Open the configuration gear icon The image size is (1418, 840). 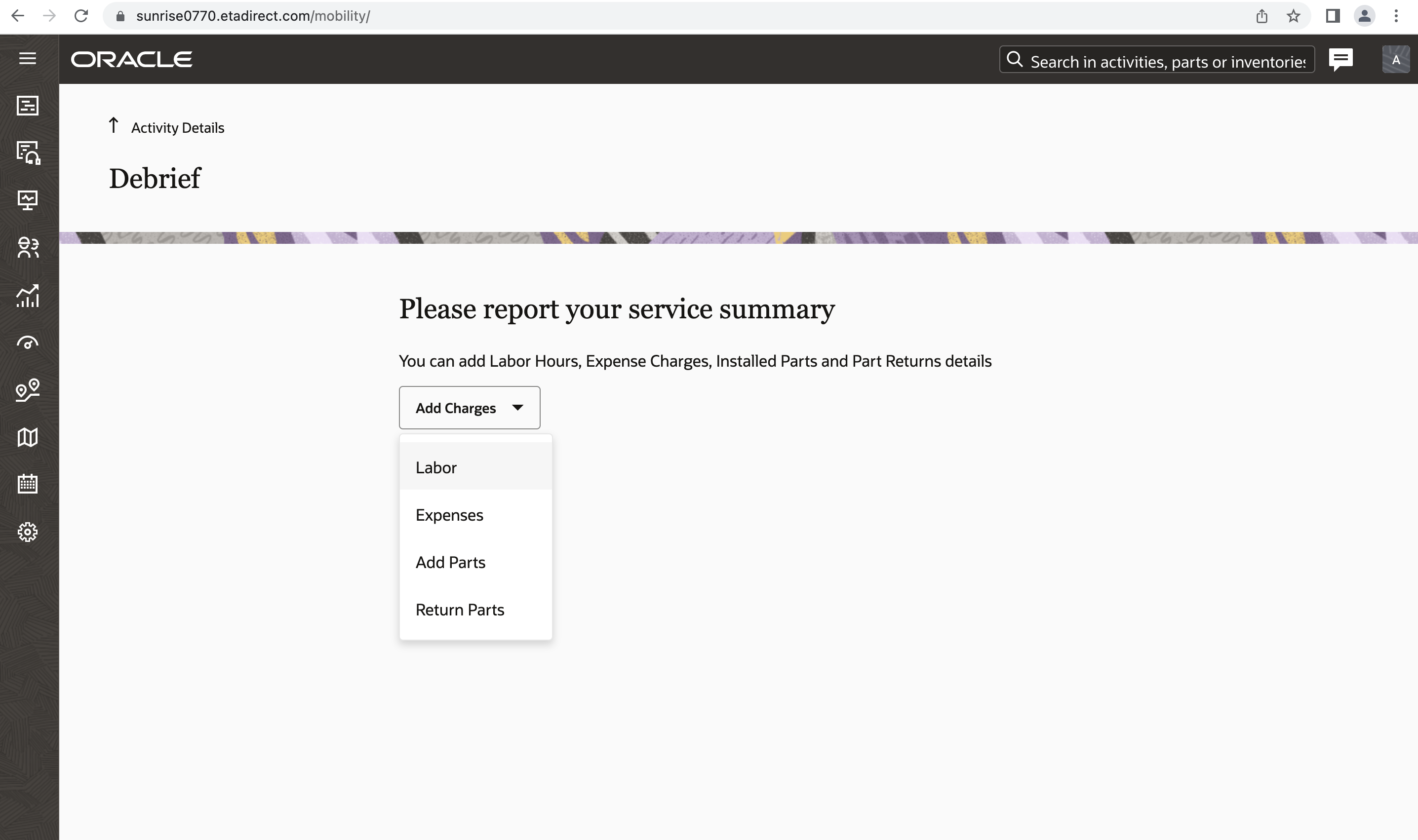27,532
